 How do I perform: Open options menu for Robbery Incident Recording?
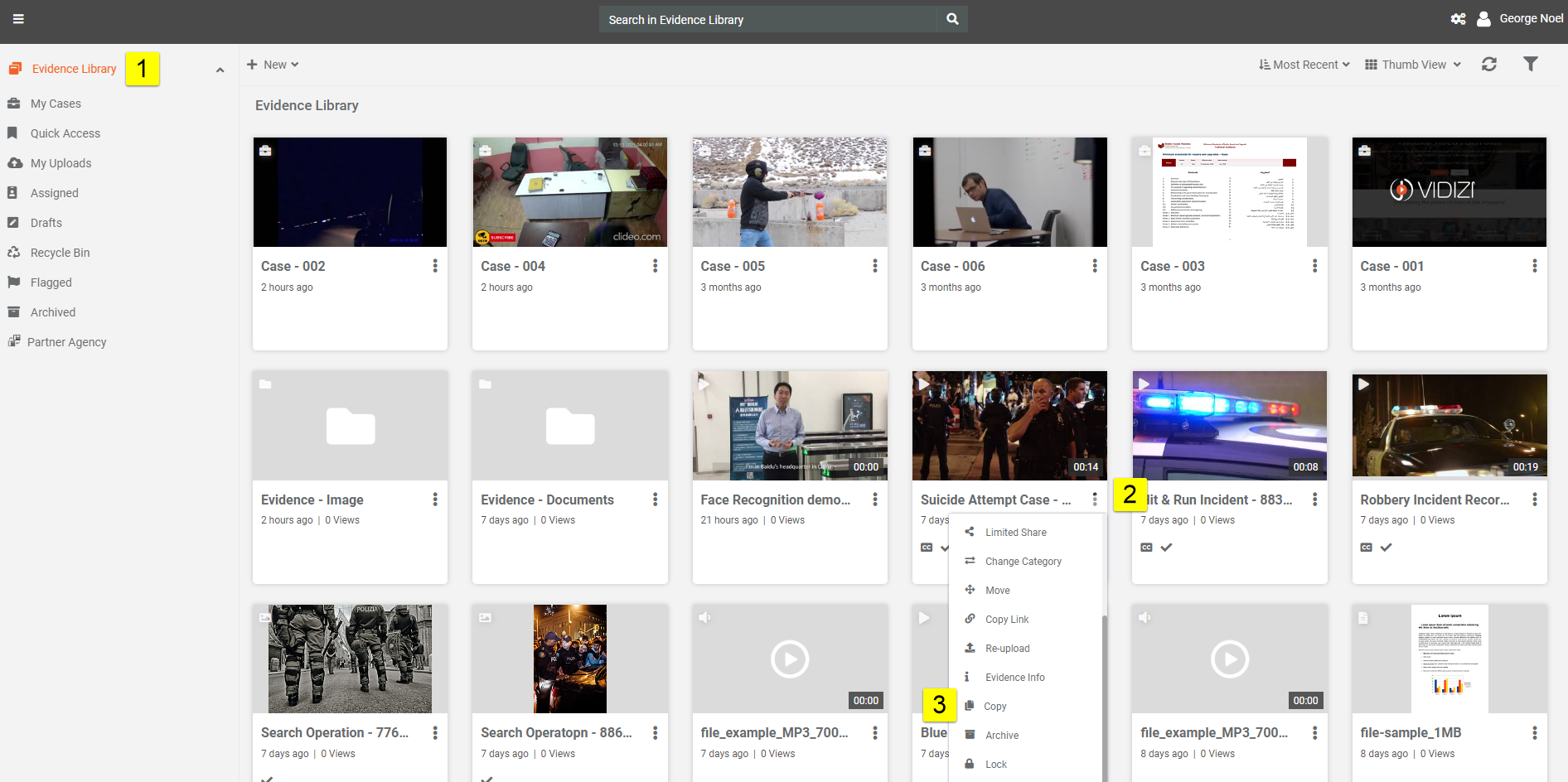point(1534,500)
